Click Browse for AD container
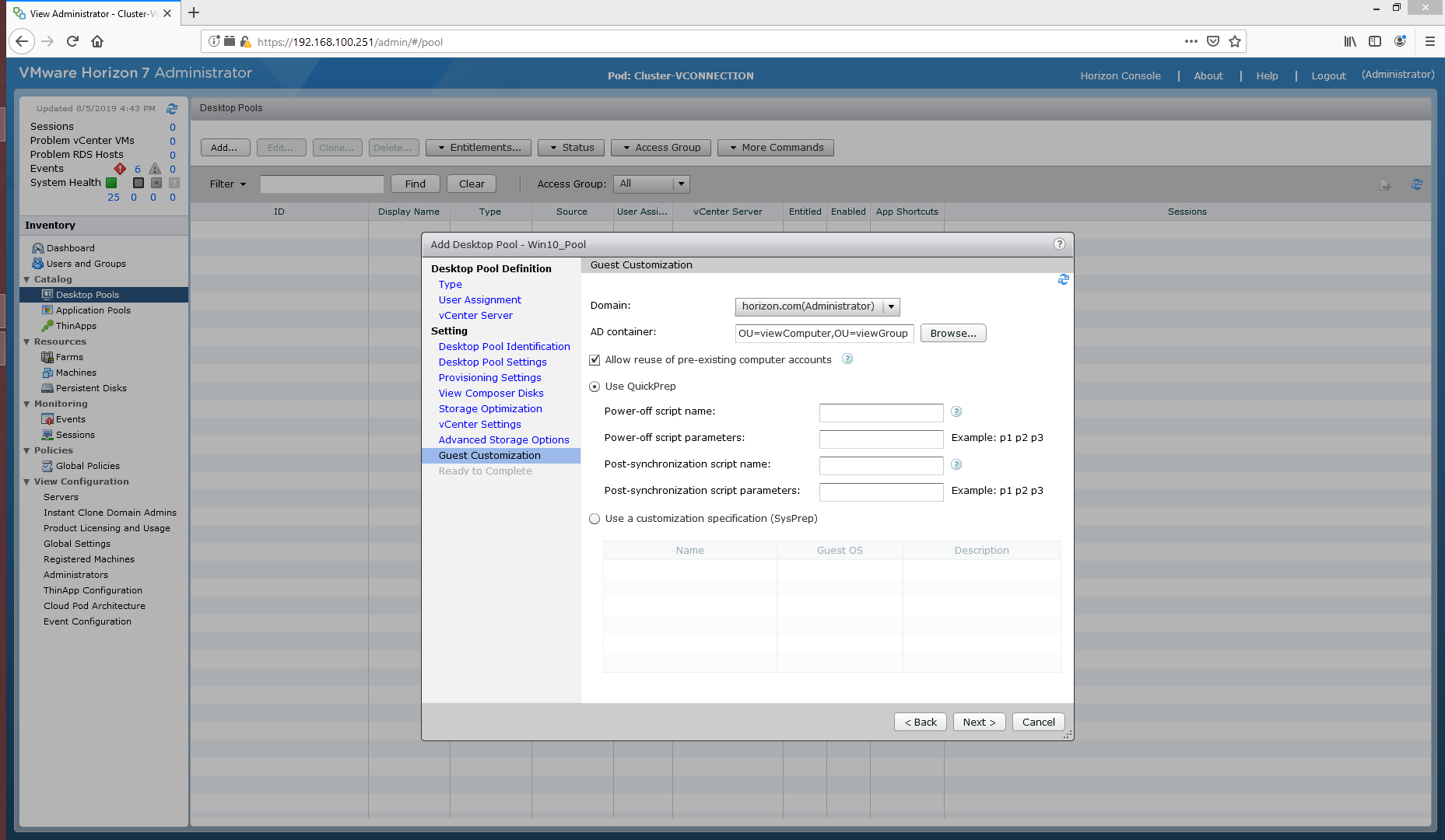1445x840 pixels. [x=952, y=334]
